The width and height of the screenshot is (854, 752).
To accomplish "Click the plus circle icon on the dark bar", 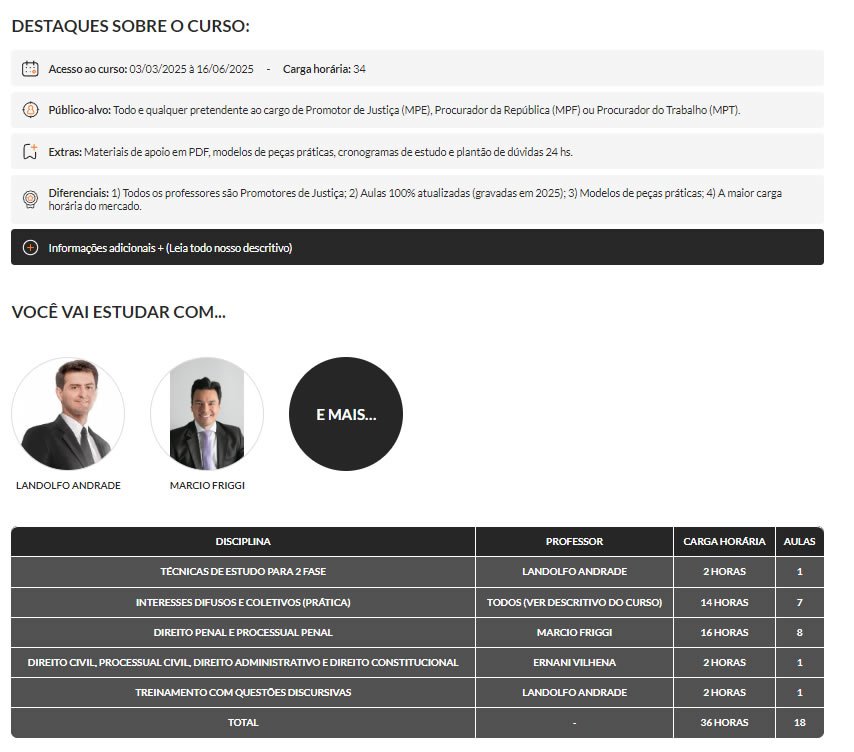I will click(x=30, y=248).
